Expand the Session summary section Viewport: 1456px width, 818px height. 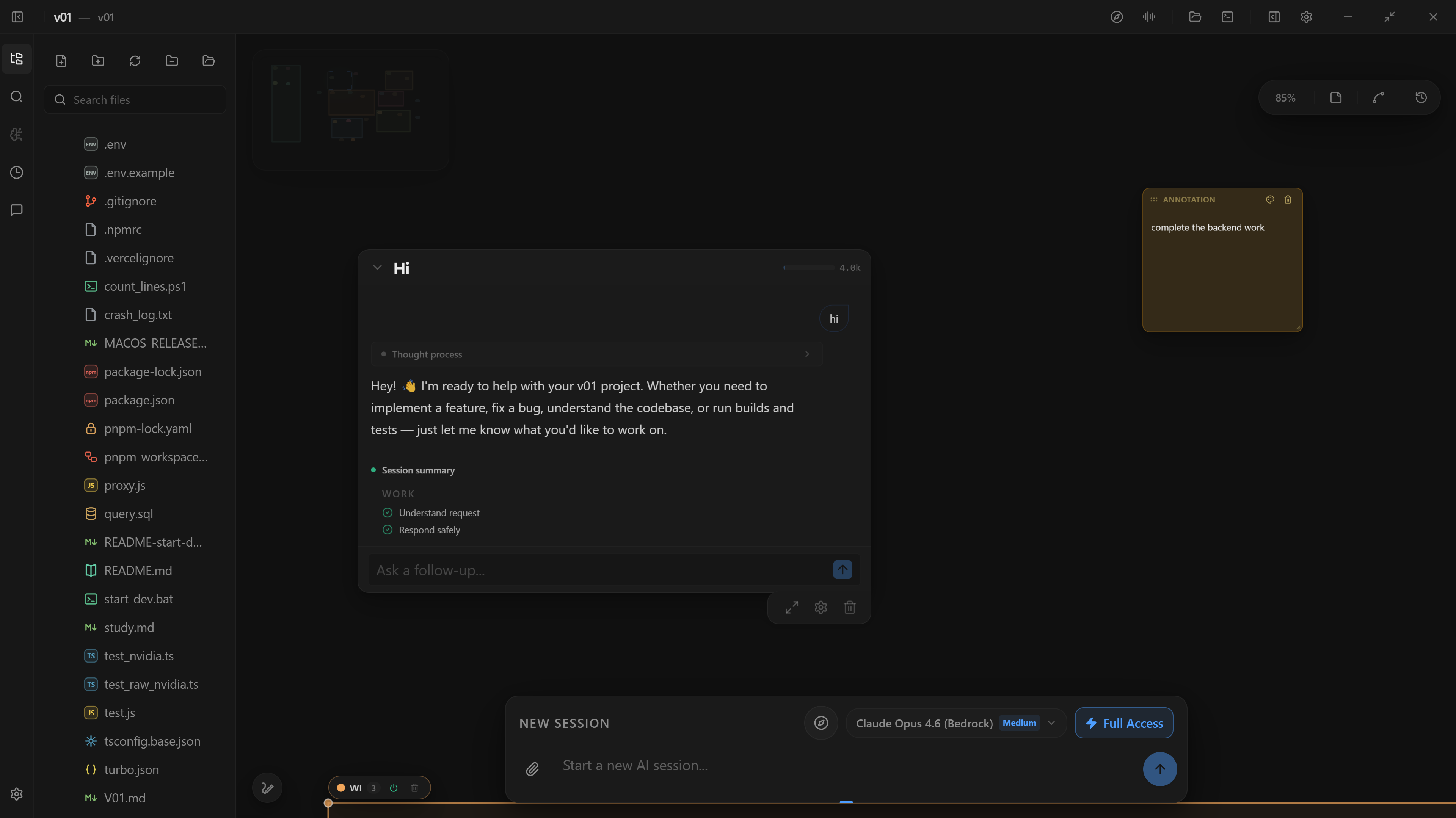(x=418, y=470)
